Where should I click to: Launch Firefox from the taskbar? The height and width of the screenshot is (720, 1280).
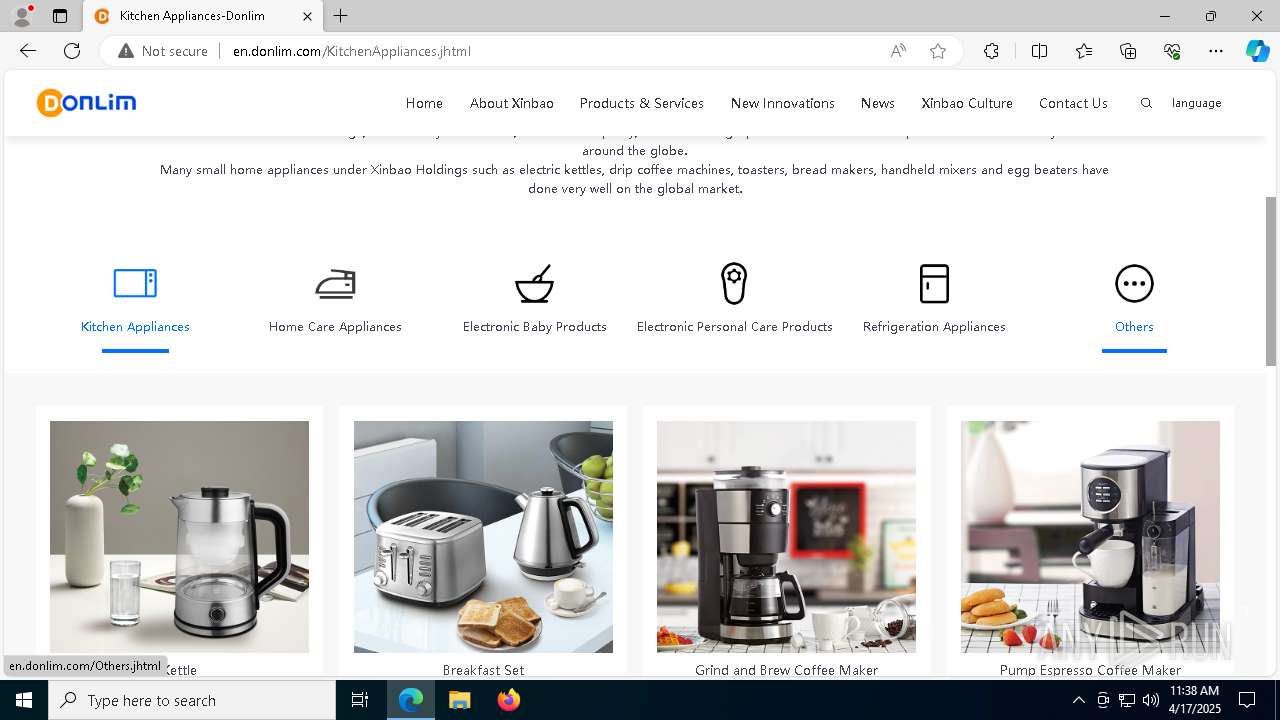pos(508,700)
